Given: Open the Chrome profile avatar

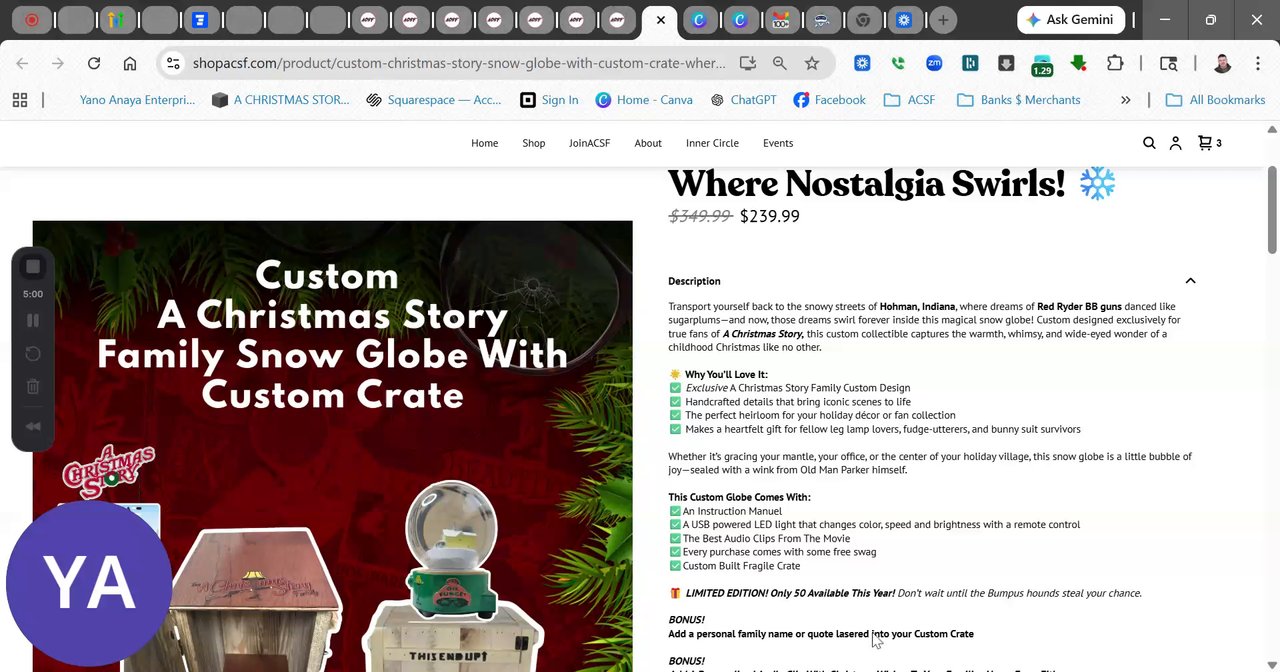Looking at the screenshot, I should click(1222, 63).
